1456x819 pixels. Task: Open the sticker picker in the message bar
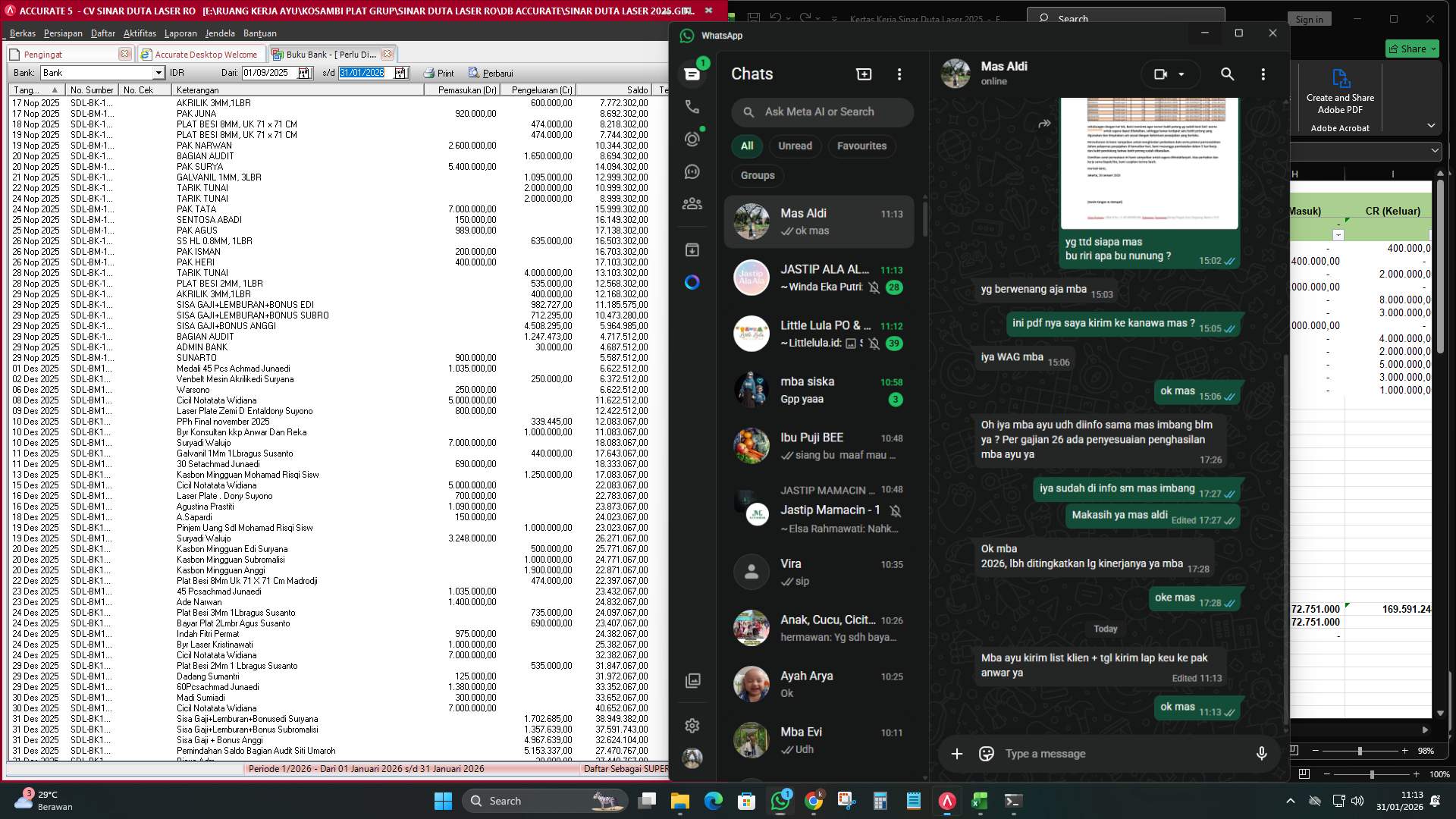pyautogui.click(x=987, y=753)
